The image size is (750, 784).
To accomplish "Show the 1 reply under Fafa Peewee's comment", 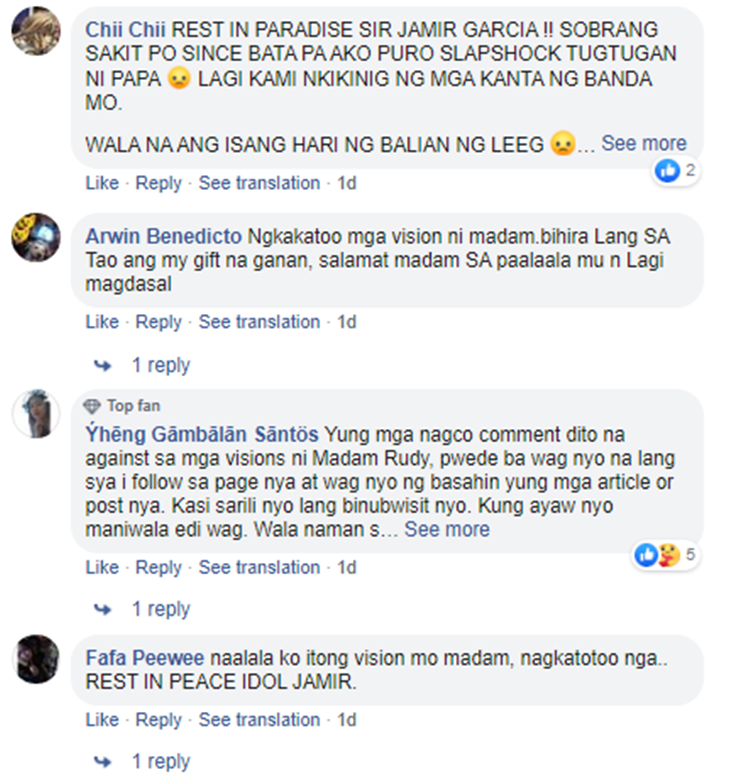I will [161, 762].
